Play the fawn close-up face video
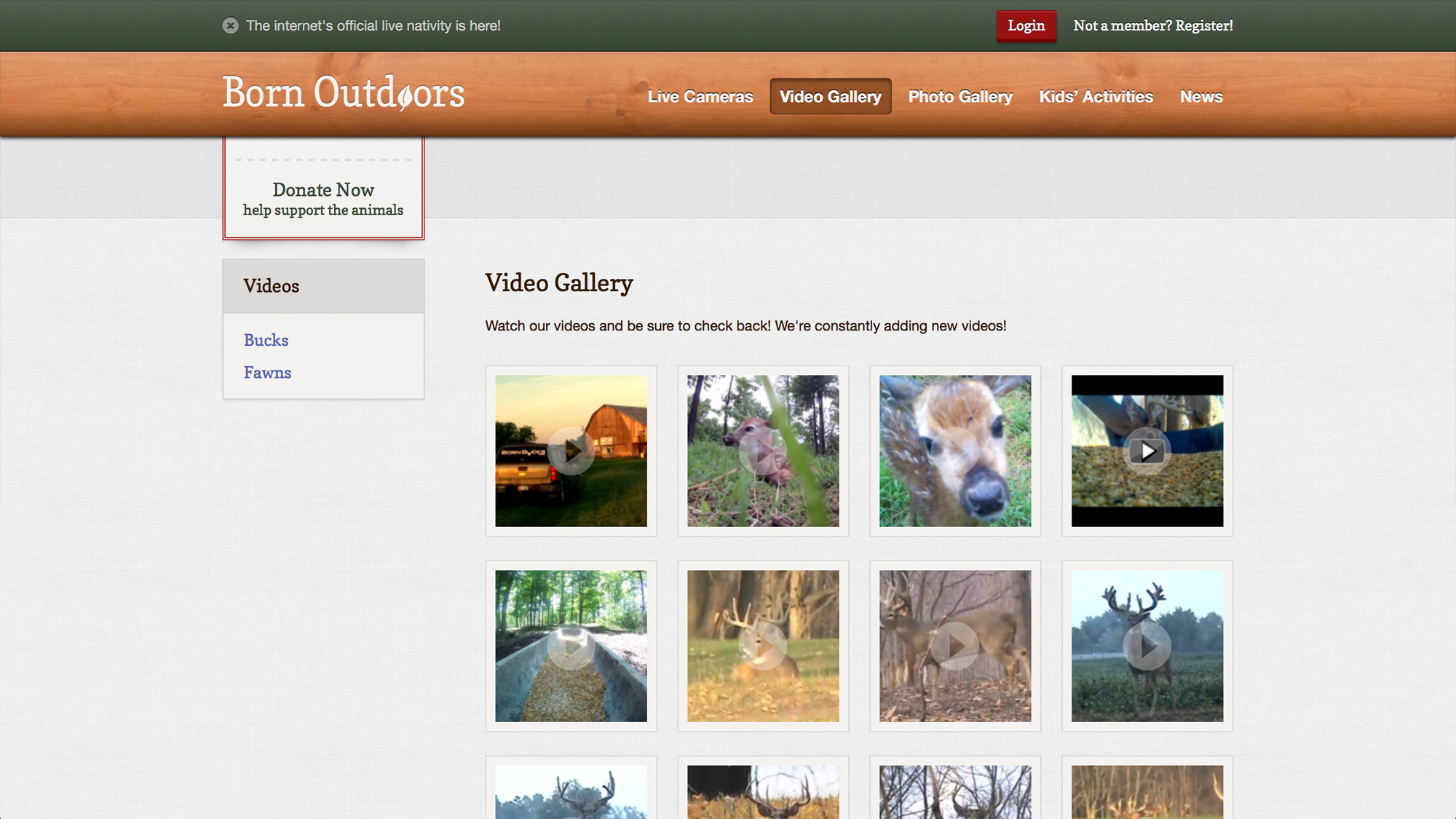 coord(955,451)
